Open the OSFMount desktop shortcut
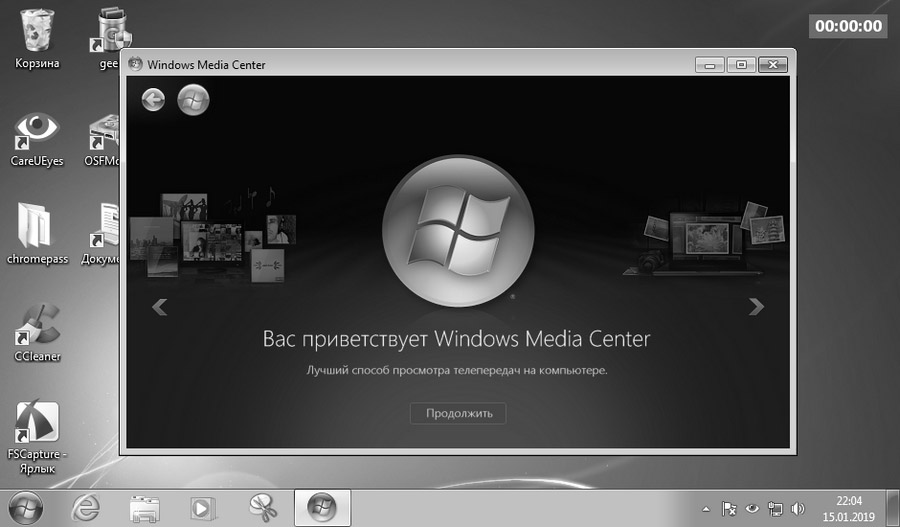This screenshot has height=527, width=900. pyautogui.click(x=103, y=139)
